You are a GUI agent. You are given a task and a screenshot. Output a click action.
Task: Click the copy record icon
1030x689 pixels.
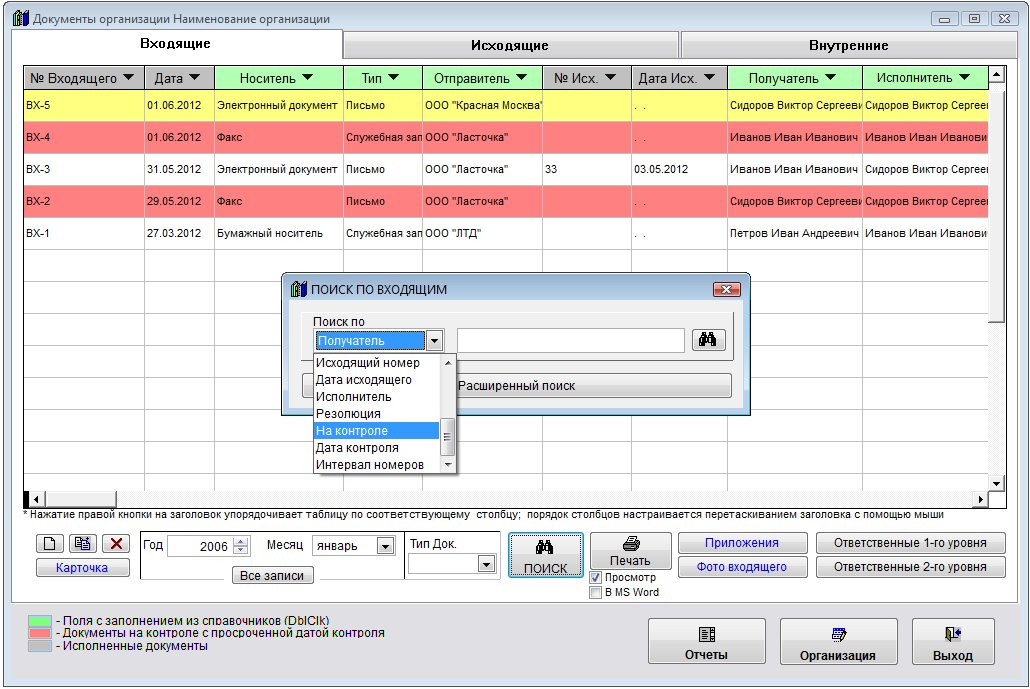pos(82,544)
